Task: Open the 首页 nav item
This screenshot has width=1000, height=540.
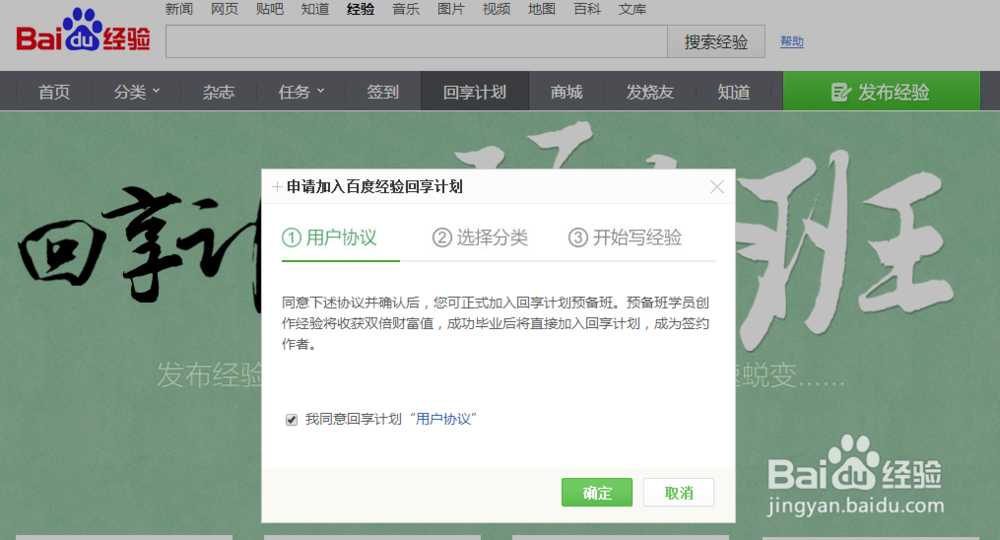Action: tap(54, 92)
